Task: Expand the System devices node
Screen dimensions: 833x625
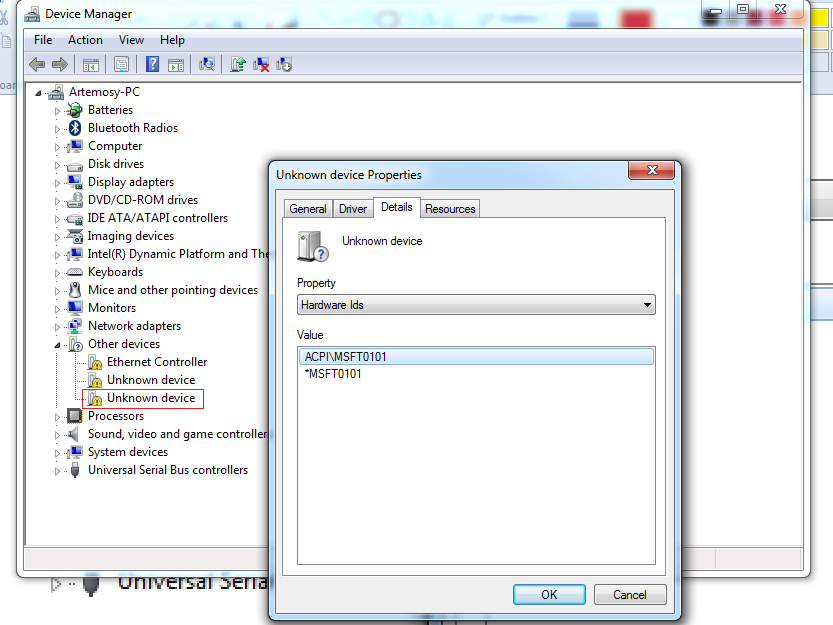Action: tap(57, 453)
